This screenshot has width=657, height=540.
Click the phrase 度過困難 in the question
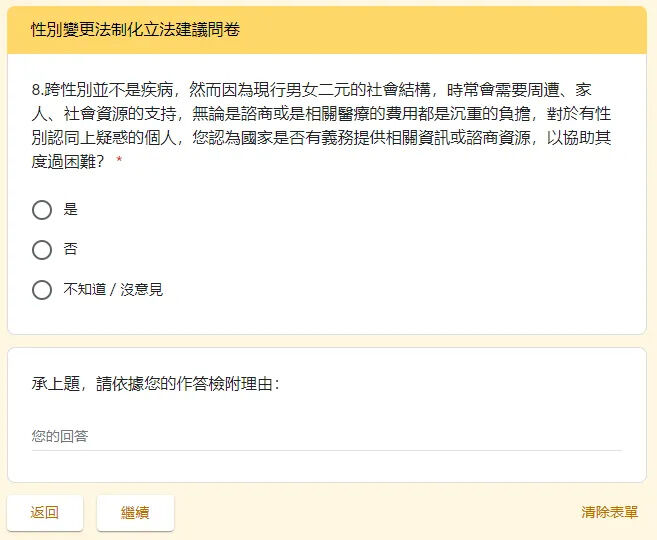(63, 162)
